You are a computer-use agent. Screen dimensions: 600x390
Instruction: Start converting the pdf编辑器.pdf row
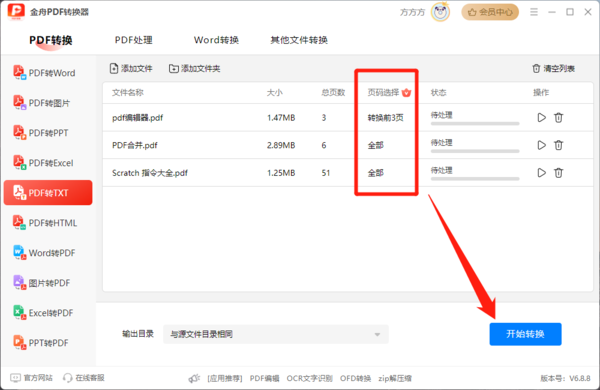tap(541, 117)
